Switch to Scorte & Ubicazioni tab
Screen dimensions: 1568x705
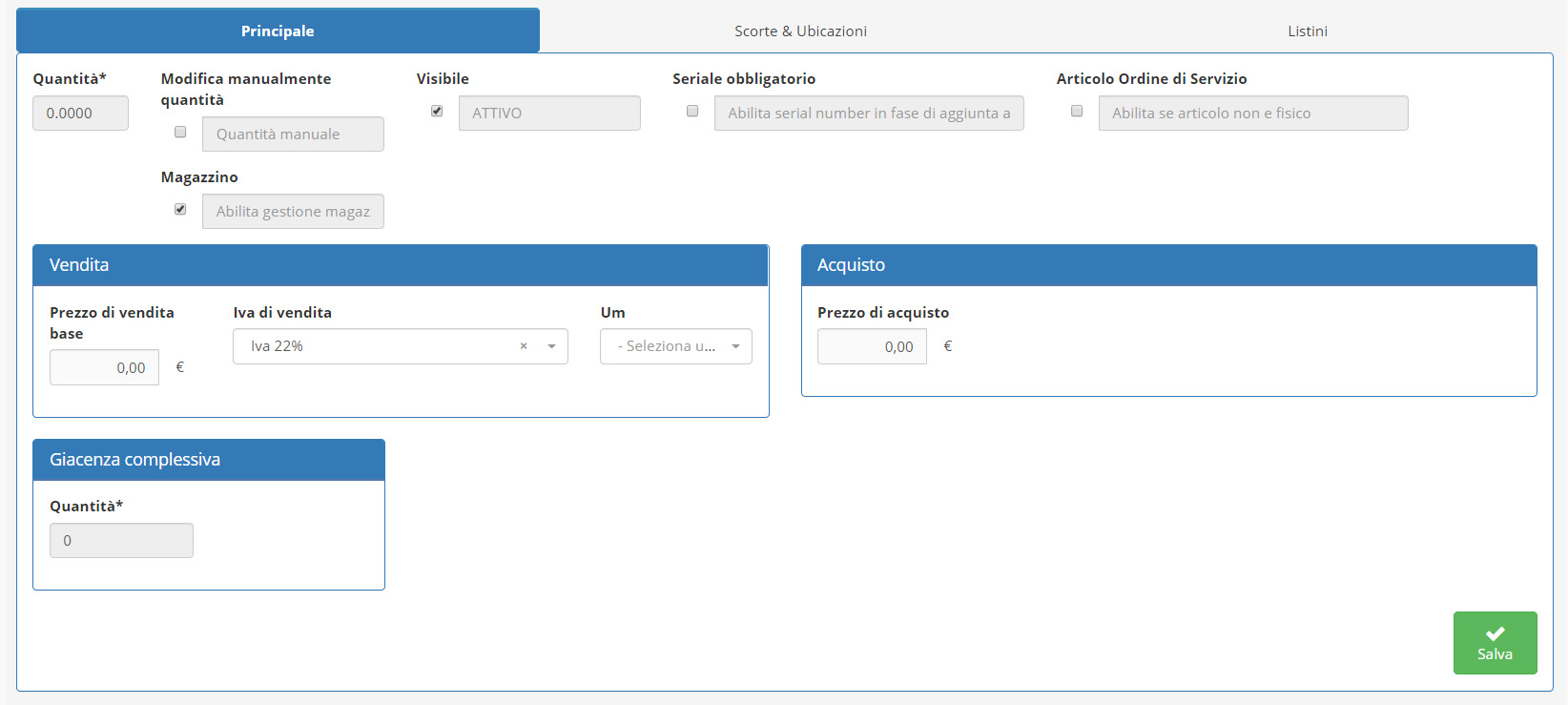pyautogui.click(x=800, y=31)
